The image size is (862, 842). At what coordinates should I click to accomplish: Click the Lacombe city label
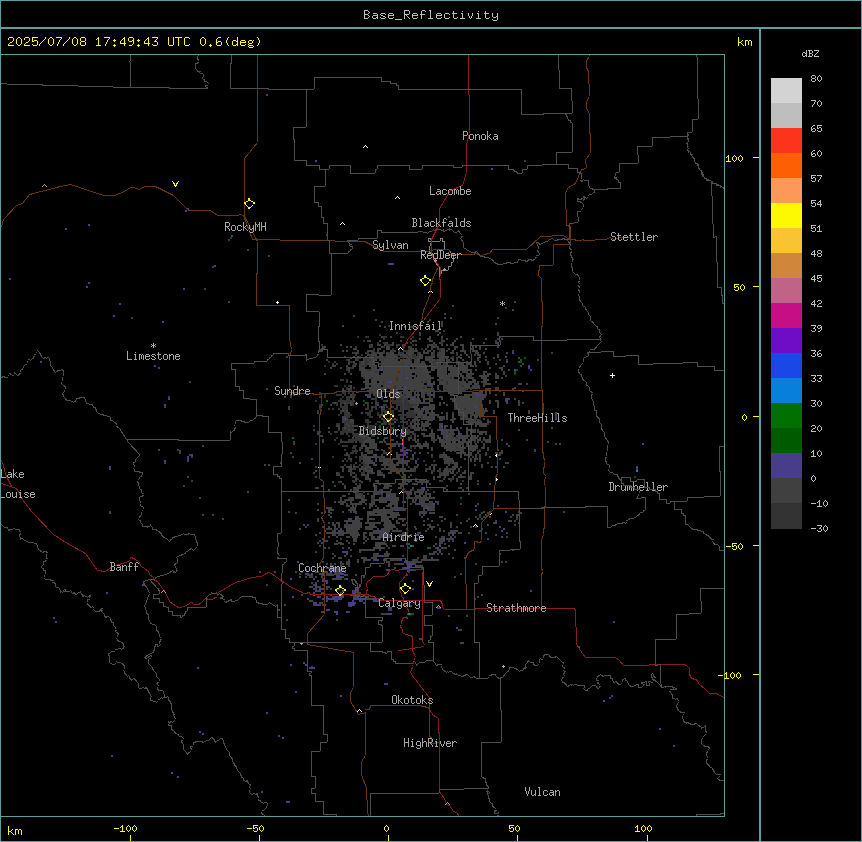(450, 191)
